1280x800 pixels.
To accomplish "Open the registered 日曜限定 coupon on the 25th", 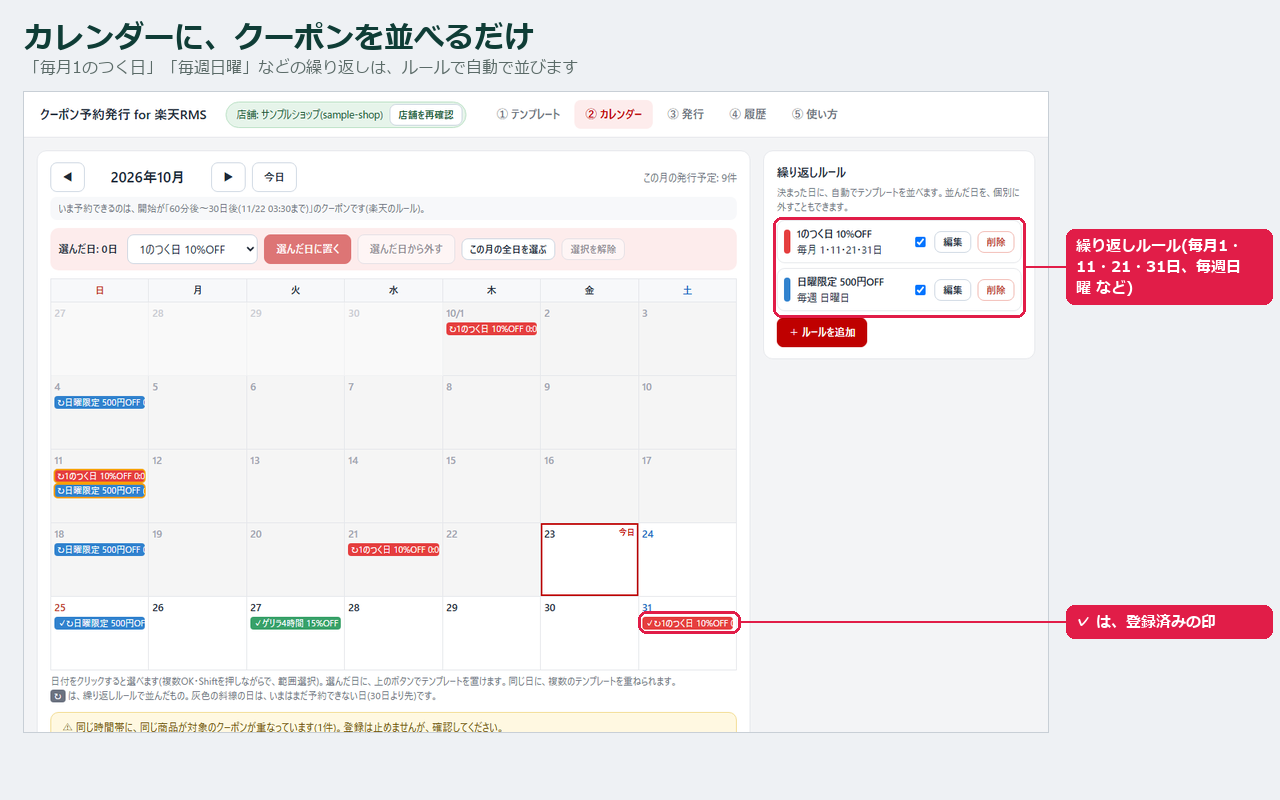I will tap(99, 624).
